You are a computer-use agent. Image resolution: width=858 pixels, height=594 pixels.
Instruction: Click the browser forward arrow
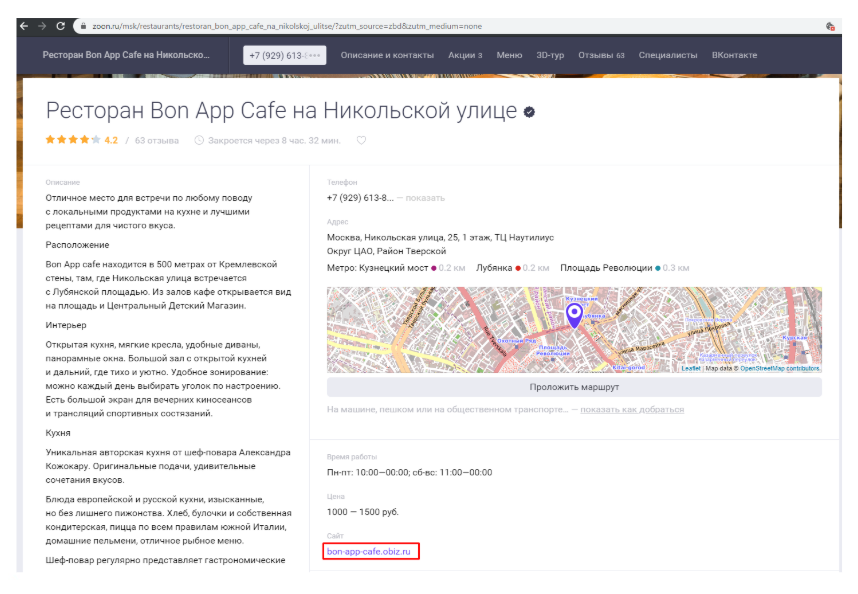42,25
